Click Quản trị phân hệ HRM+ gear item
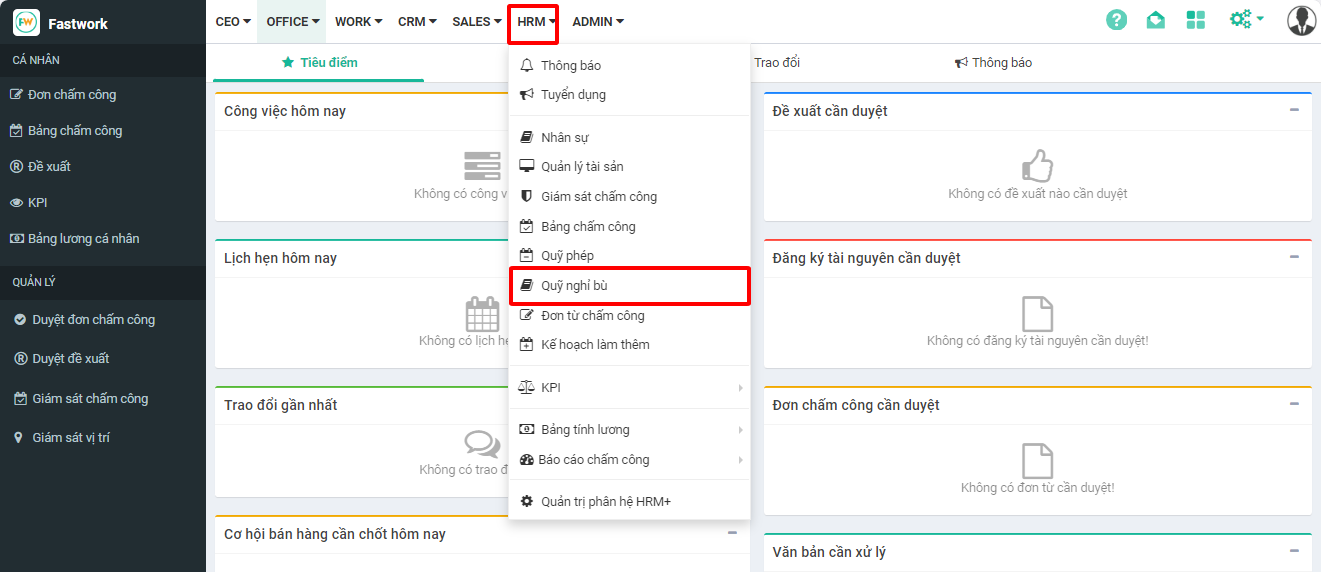 605,501
